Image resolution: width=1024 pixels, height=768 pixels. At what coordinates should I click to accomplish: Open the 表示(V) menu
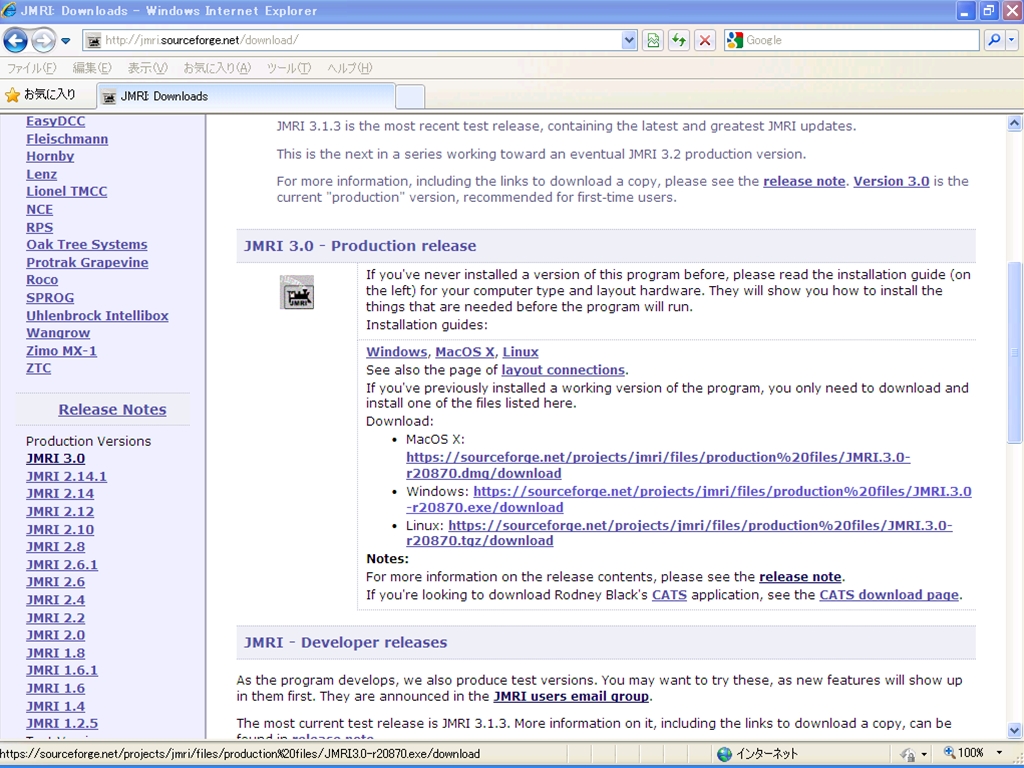coord(147,68)
